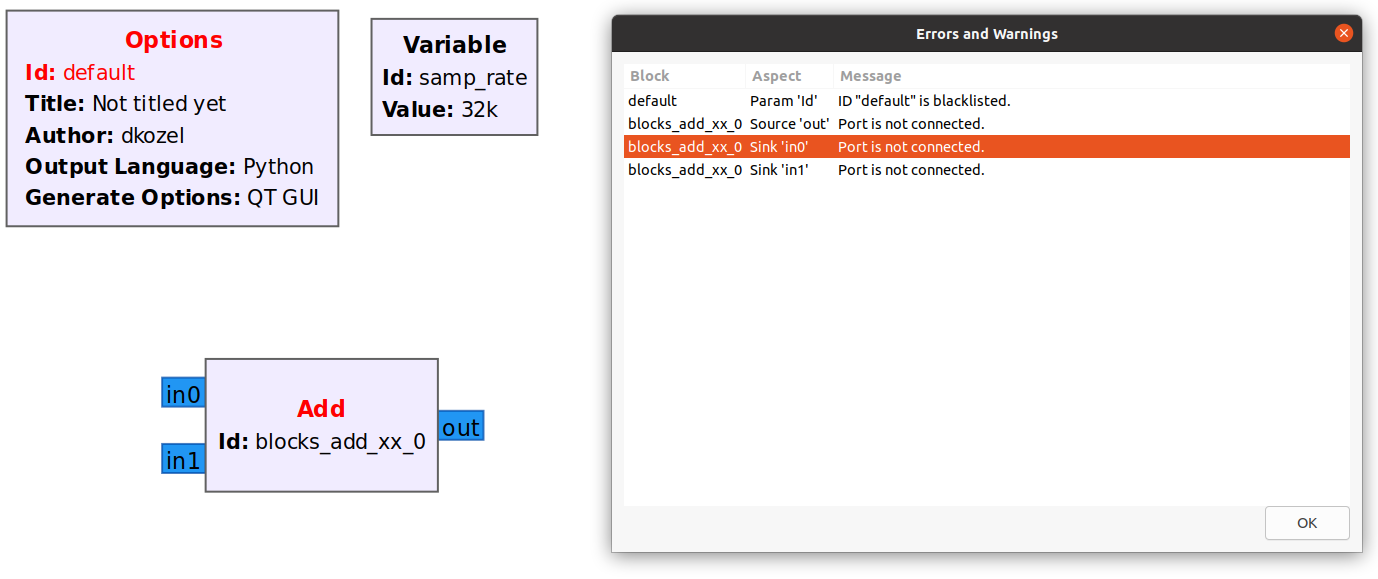Click the Errors and Warnings title bar
The height and width of the screenshot is (579, 1378).
pyautogui.click(x=987, y=34)
